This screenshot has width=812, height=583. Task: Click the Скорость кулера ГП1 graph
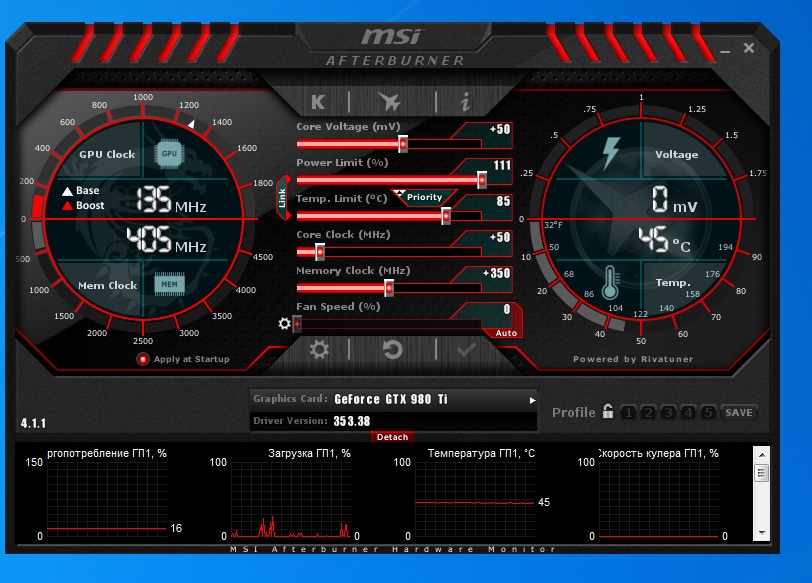click(659, 500)
